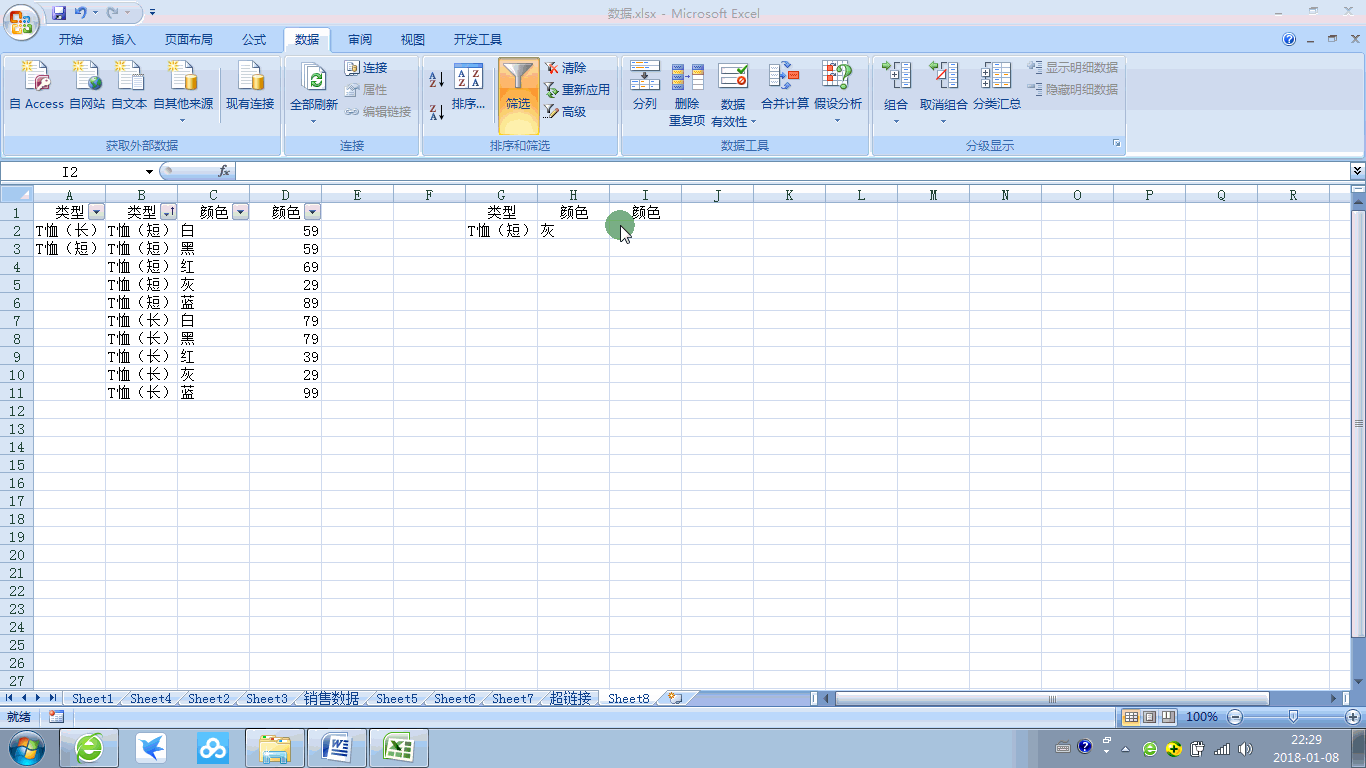
Task: Clear the filter with 清除
Action: 566,68
